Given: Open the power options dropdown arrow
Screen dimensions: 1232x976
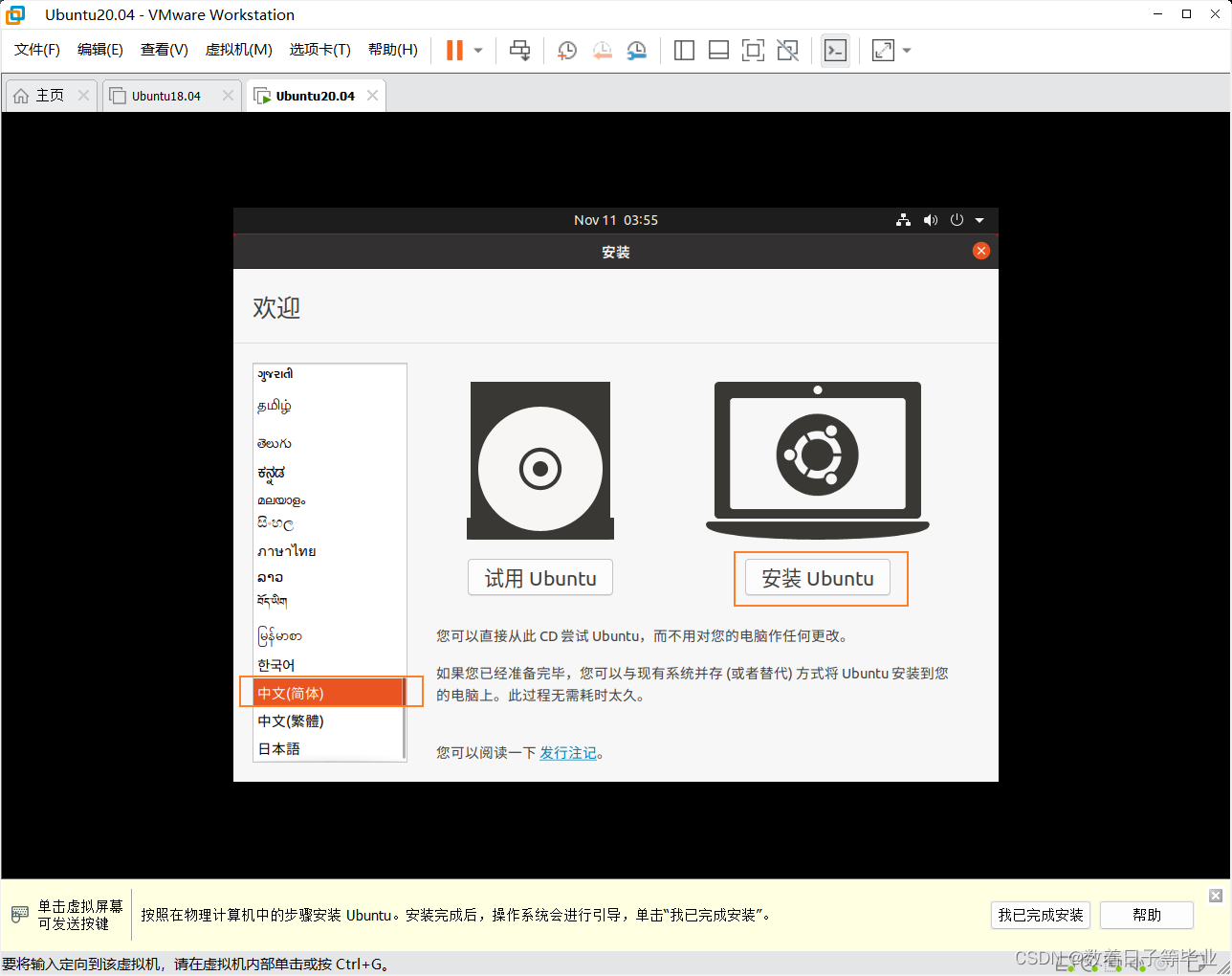Looking at the screenshot, I should tap(478, 51).
